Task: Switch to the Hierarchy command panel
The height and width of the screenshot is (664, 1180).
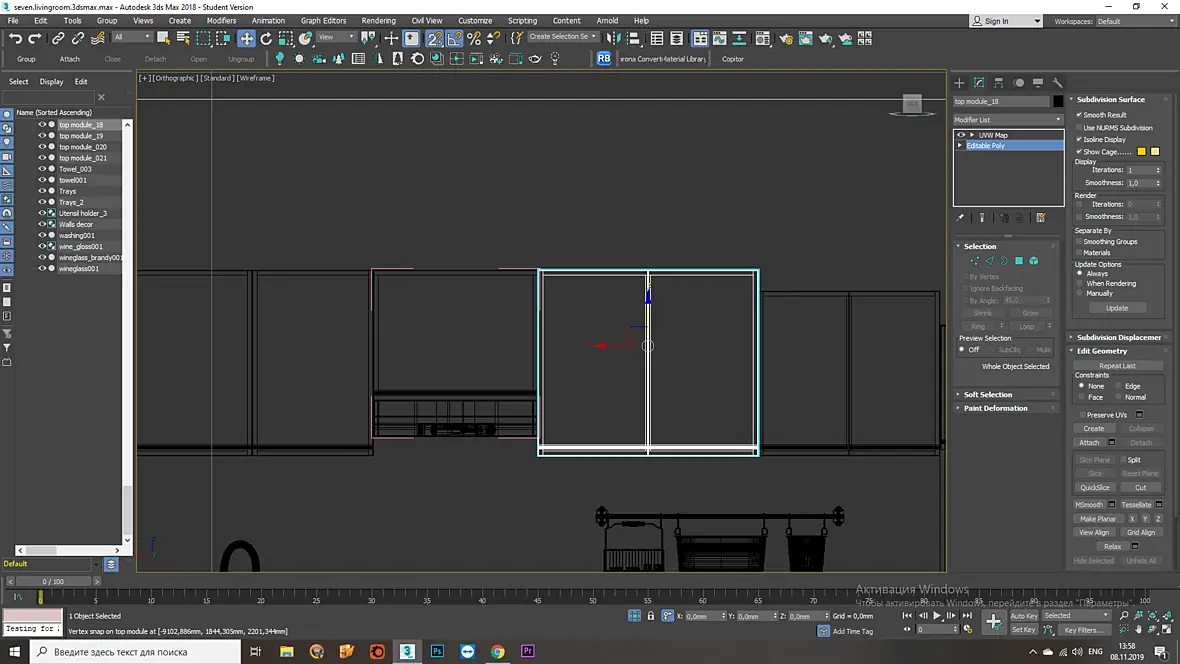Action: click(x=999, y=83)
